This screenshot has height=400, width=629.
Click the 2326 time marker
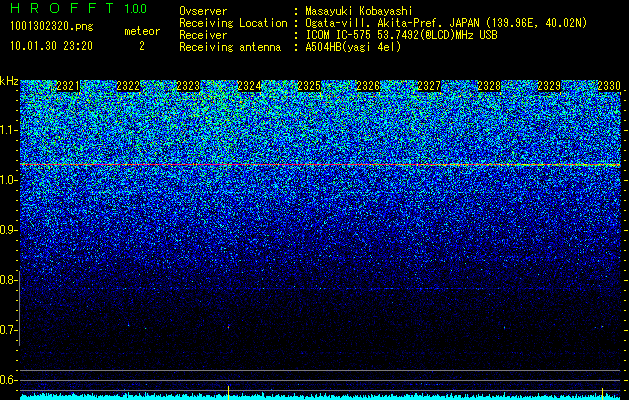click(x=368, y=86)
